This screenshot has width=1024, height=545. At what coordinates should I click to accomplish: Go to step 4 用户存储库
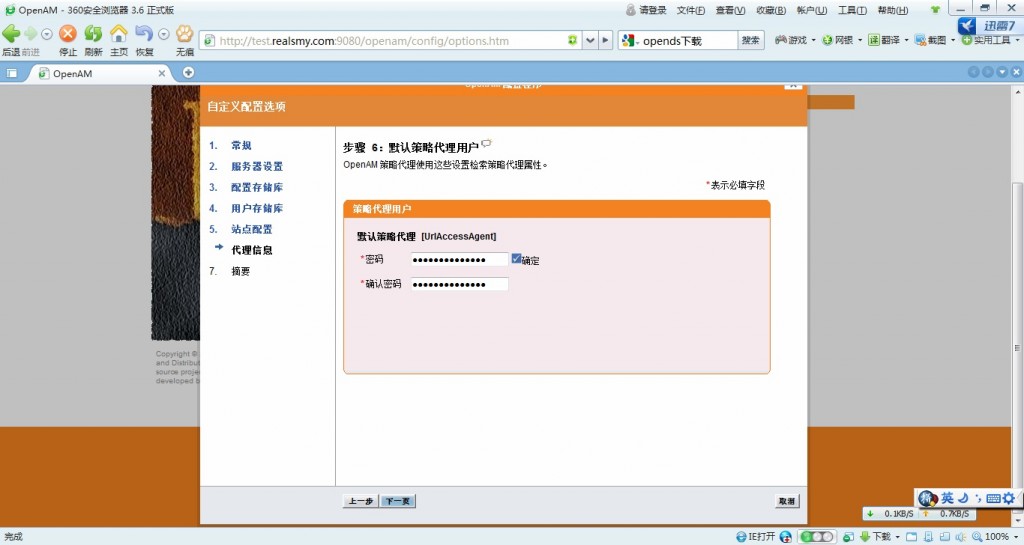tap(257, 208)
